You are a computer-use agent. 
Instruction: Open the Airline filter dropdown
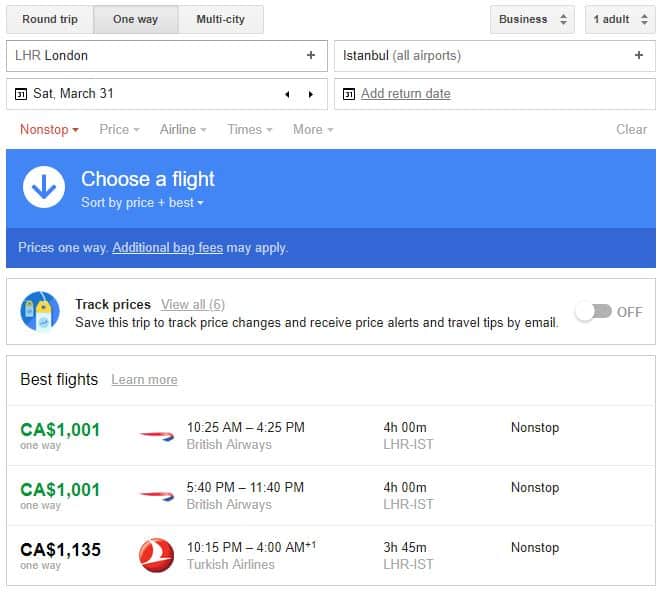[183, 130]
